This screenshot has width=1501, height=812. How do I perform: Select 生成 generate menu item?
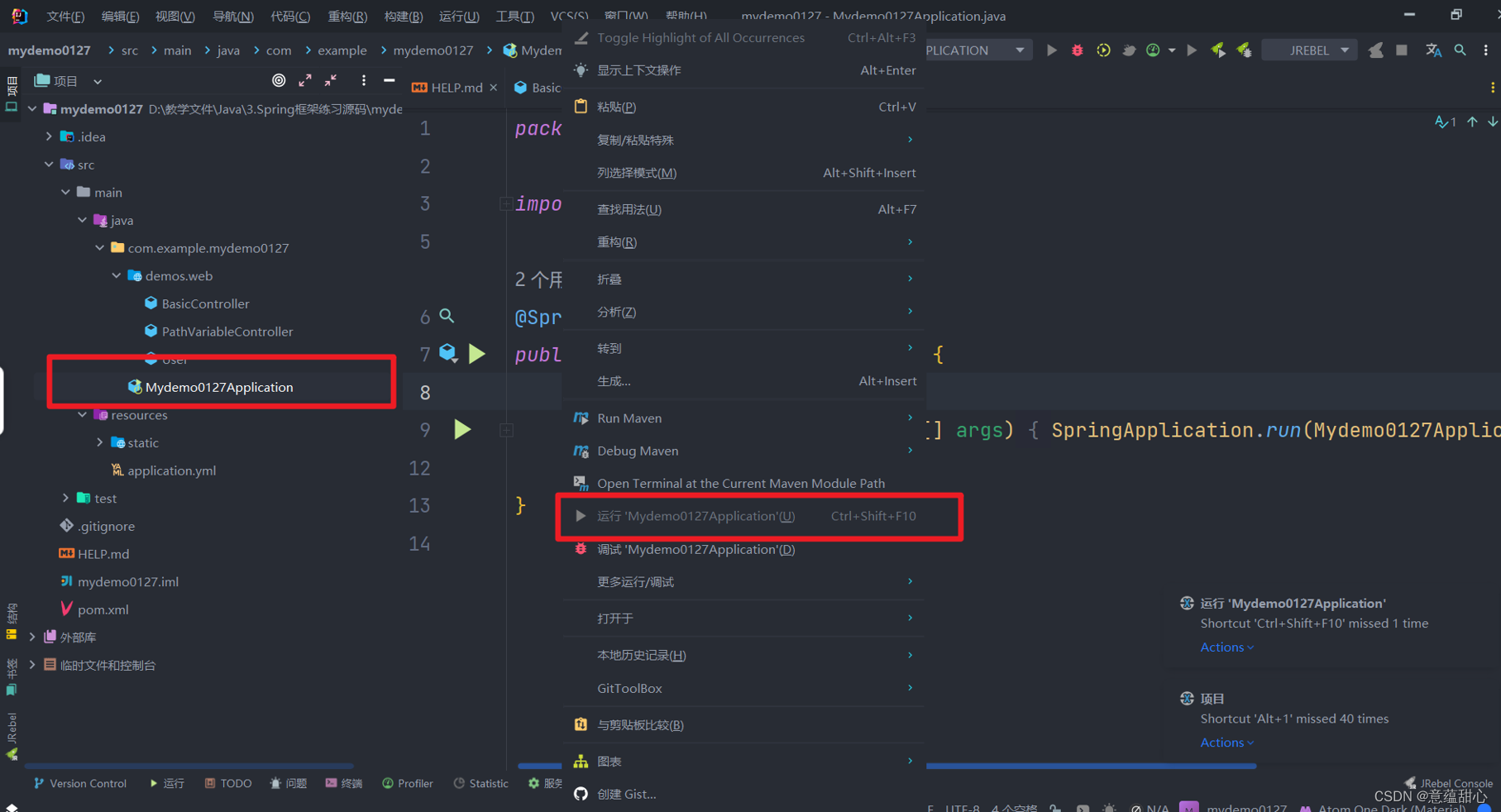743,381
